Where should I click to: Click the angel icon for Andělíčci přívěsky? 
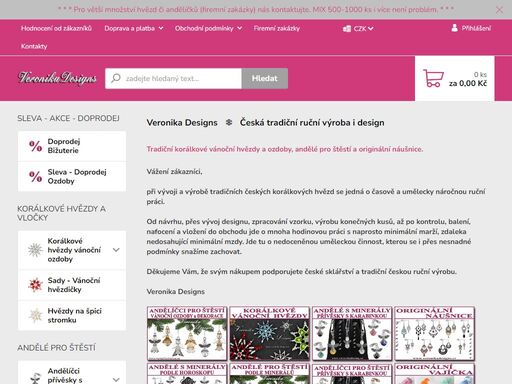coord(35,378)
